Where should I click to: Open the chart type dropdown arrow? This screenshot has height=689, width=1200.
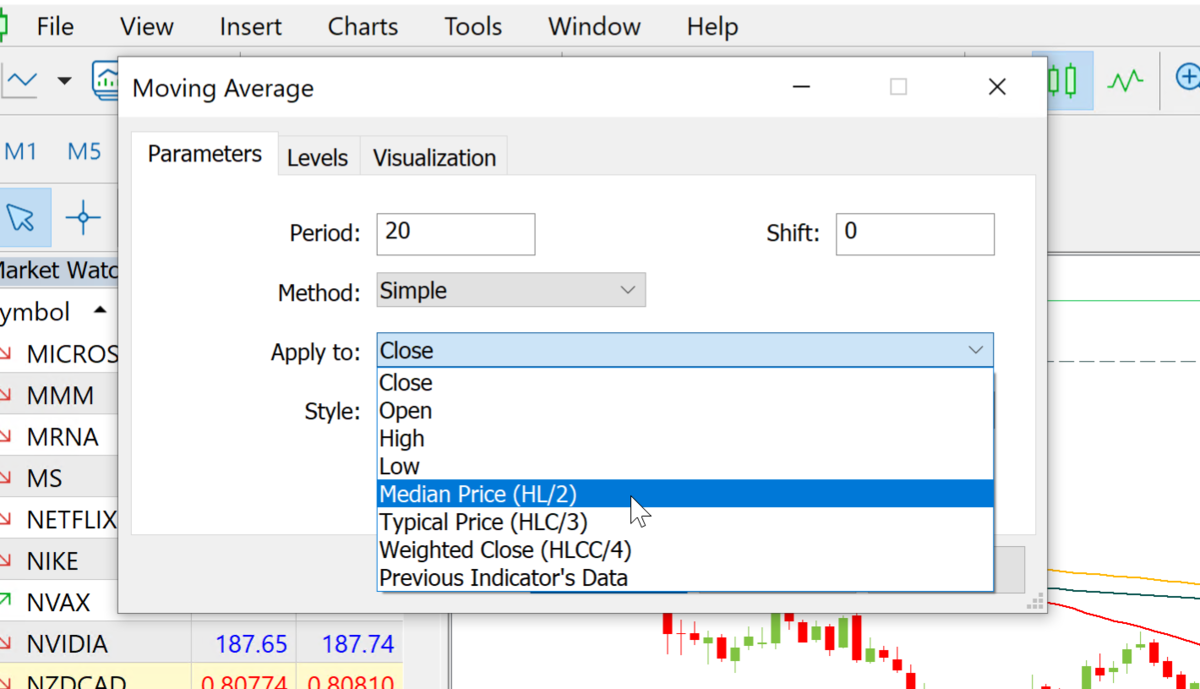click(x=65, y=79)
